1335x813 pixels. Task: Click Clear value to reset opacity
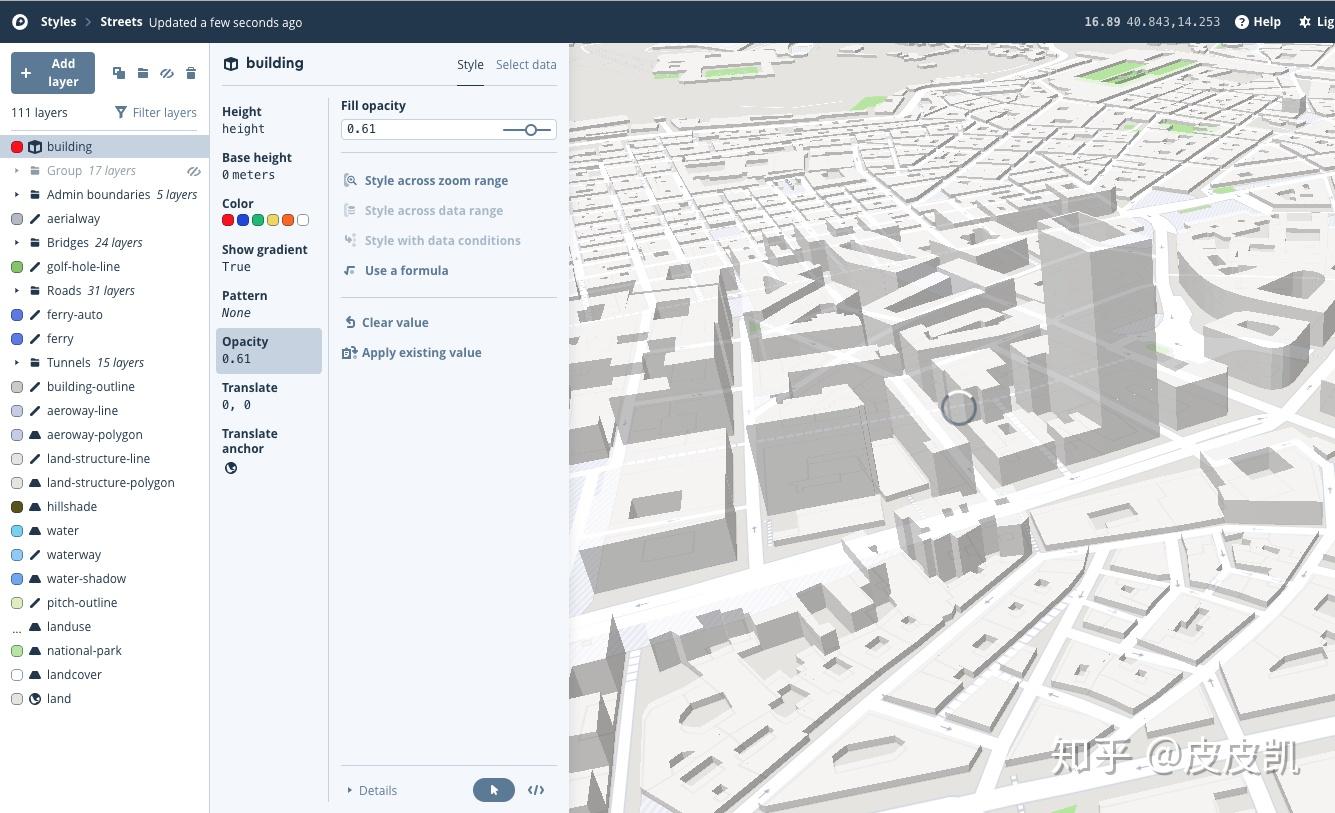click(x=394, y=322)
